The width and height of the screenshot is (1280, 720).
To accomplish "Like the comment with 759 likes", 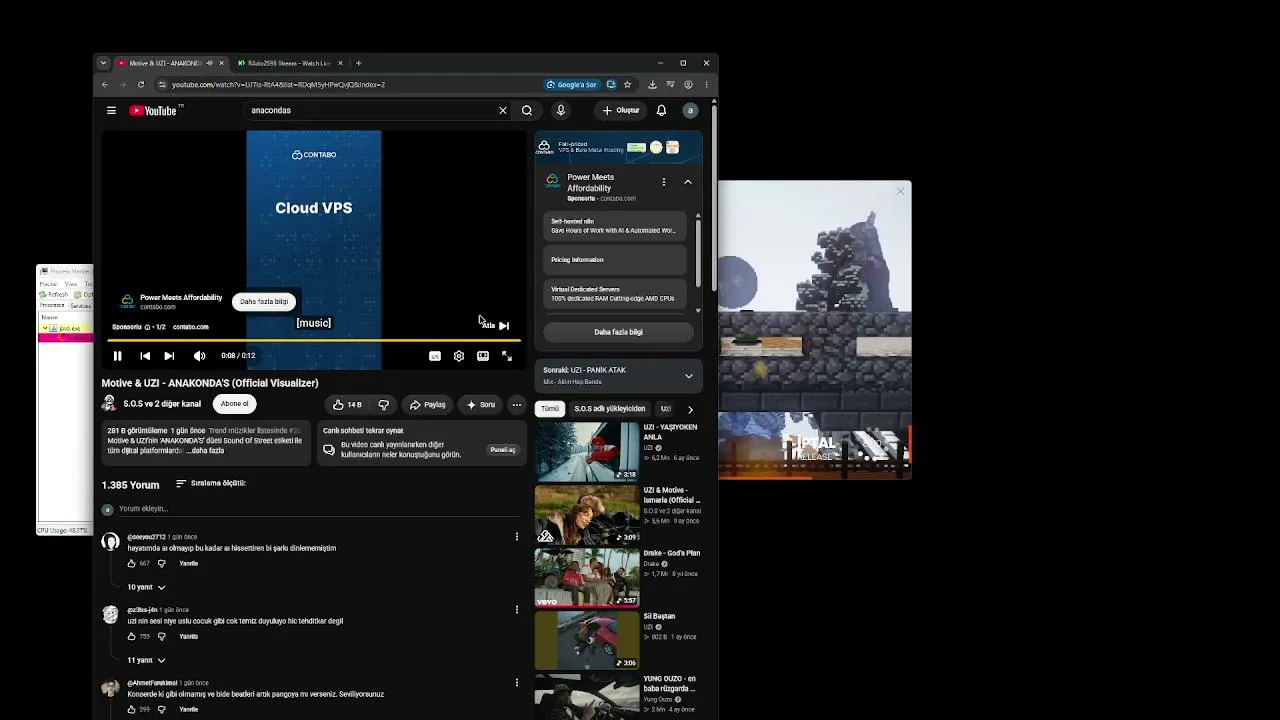I will [x=131, y=637].
